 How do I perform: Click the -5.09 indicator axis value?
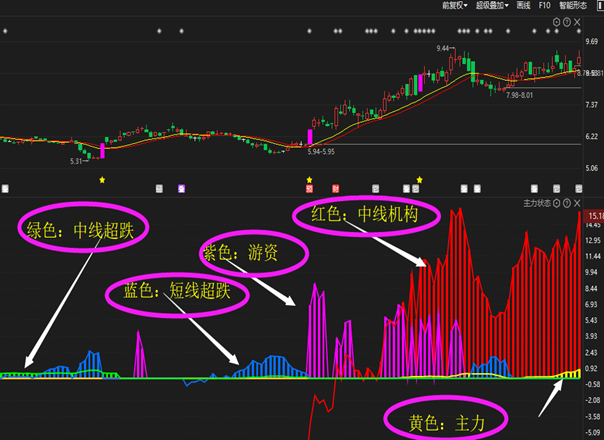coord(592,433)
